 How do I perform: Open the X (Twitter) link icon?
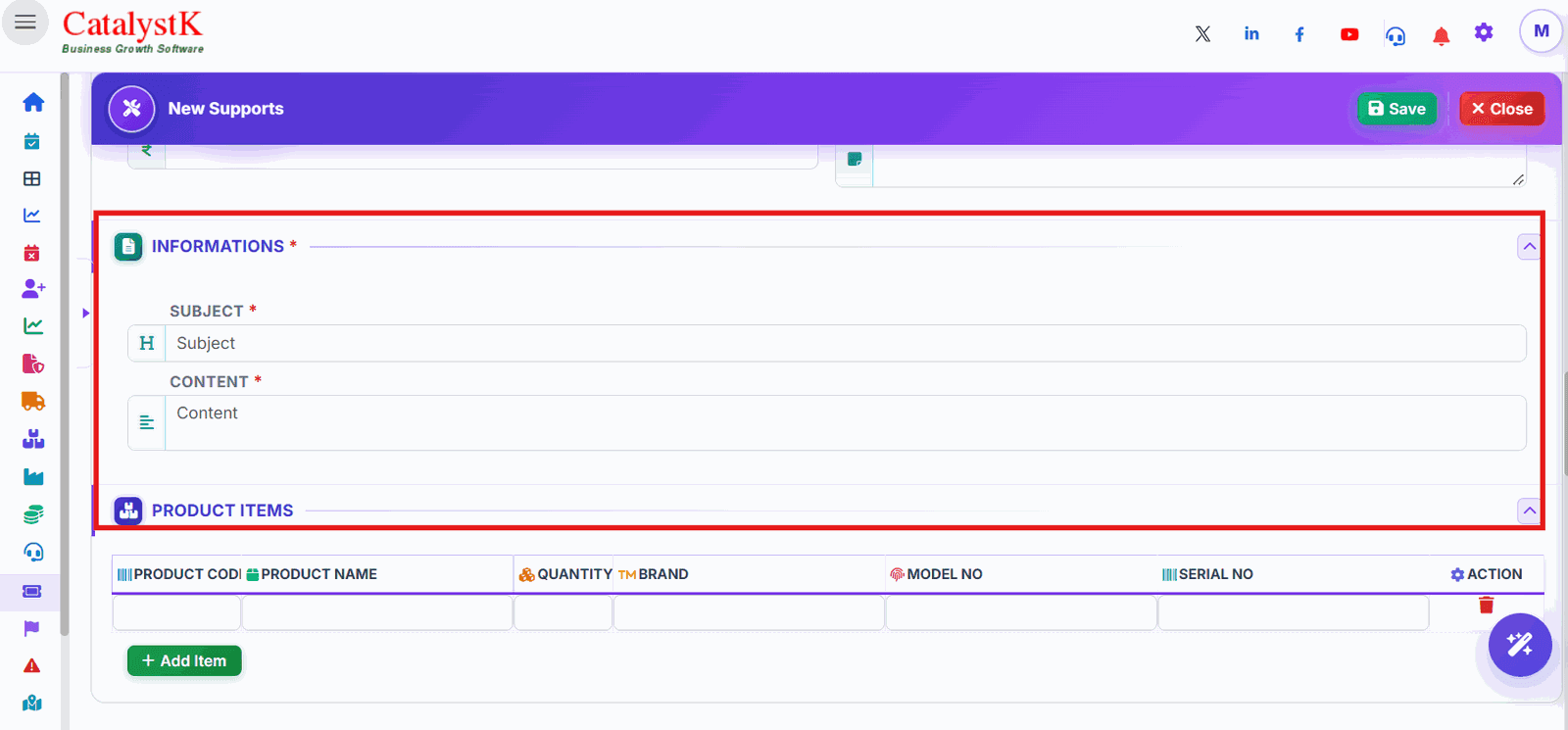point(1202,34)
